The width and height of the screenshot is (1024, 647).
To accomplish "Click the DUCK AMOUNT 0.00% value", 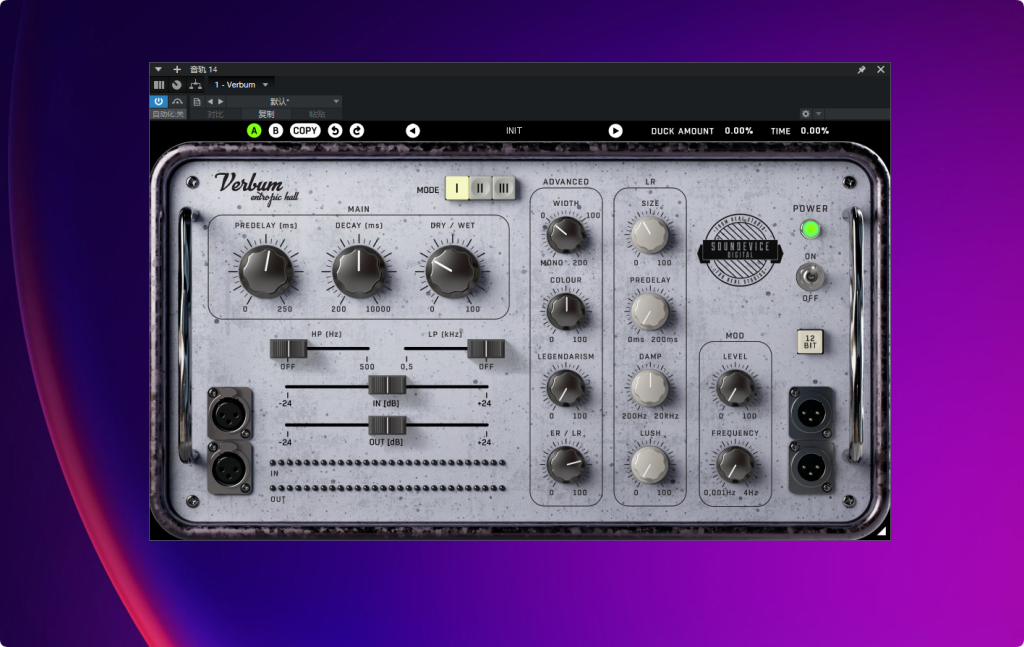I will [x=739, y=131].
